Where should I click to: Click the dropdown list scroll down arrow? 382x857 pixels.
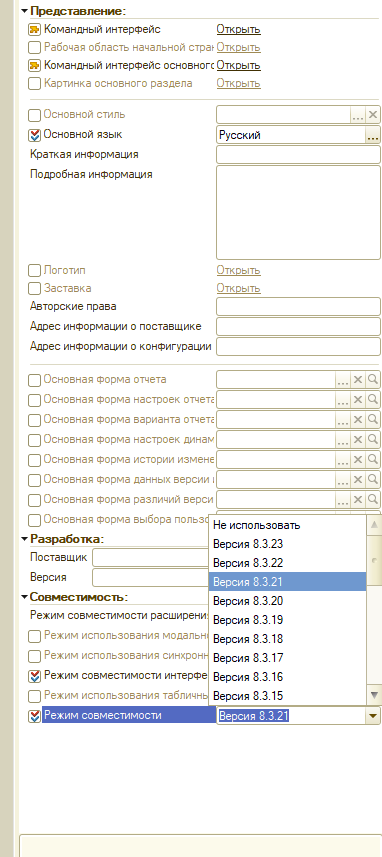point(374,695)
